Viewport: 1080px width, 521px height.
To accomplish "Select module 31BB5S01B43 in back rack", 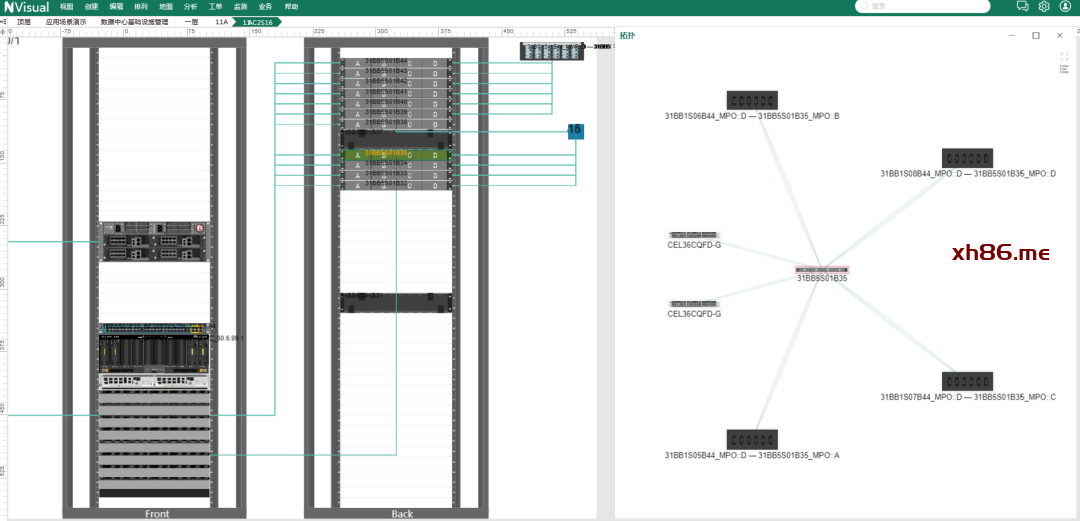I will pyautogui.click(x=396, y=73).
